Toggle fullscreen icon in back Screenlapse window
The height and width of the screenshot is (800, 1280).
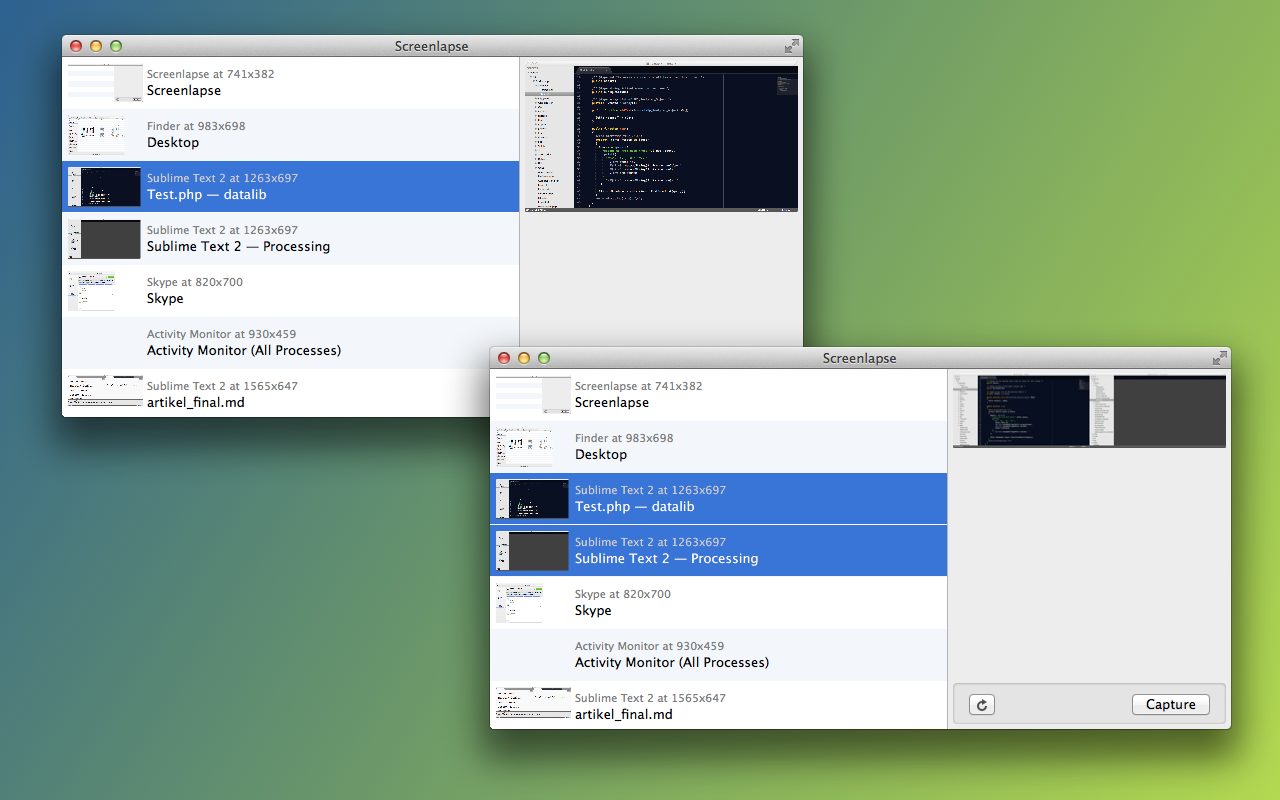791,46
